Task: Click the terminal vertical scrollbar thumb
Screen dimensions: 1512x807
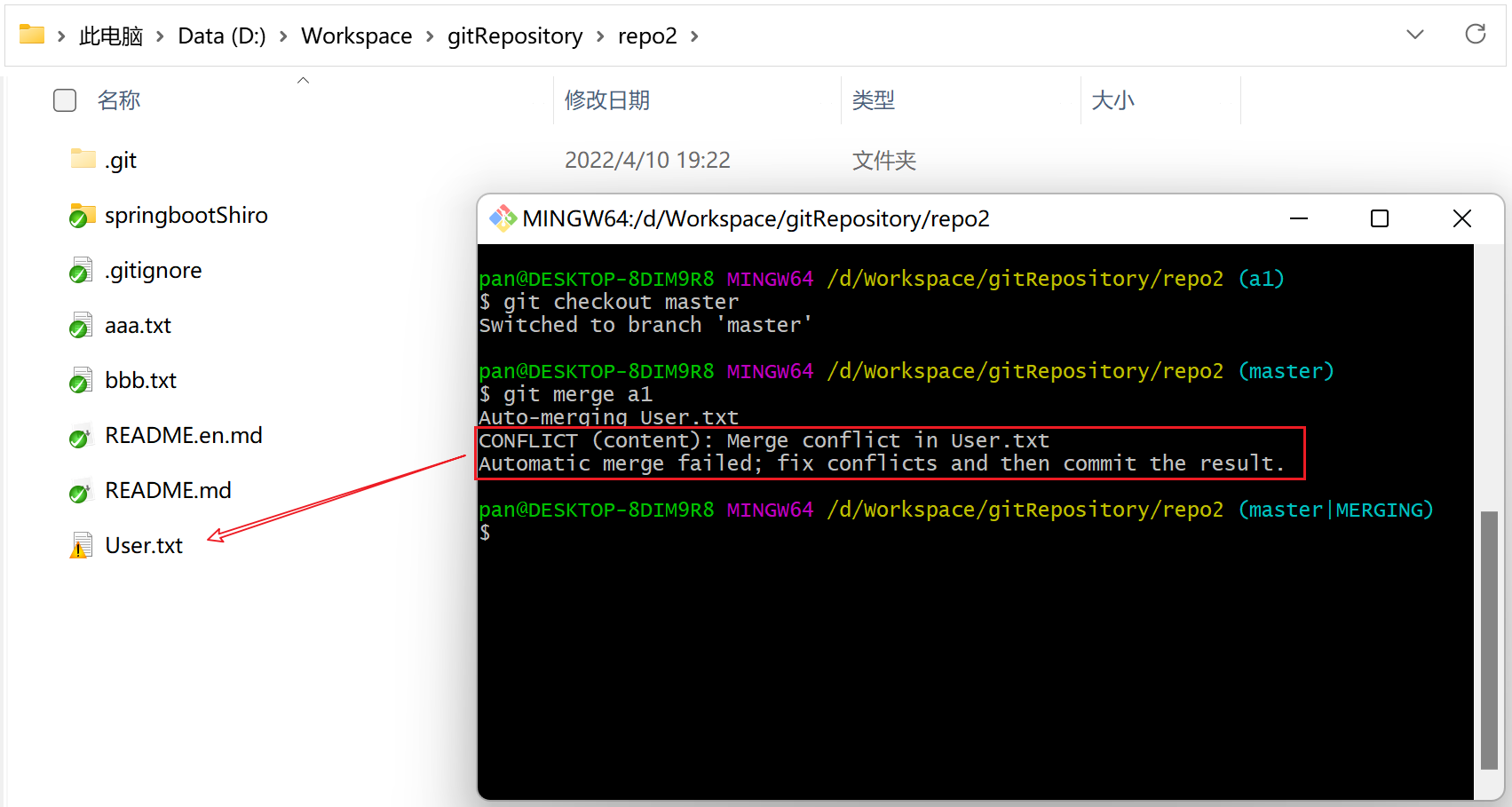Action: click(1489, 639)
